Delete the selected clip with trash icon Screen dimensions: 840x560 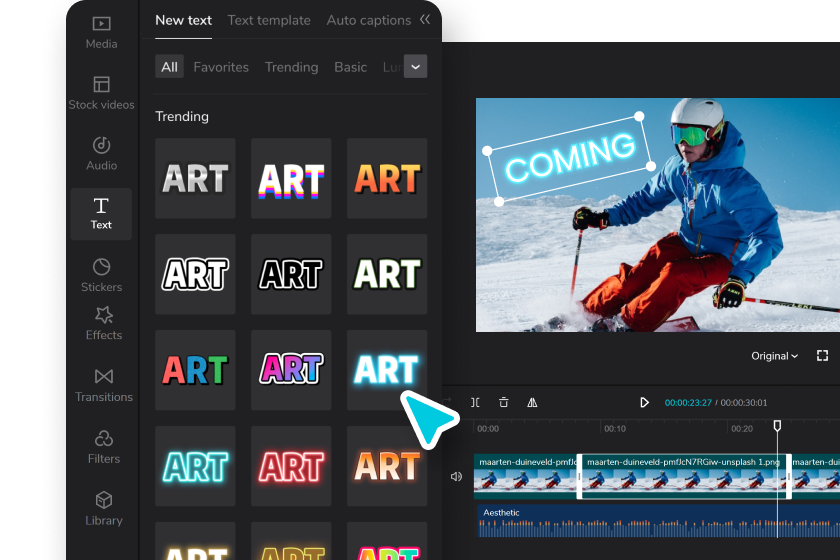pos(504,402)
